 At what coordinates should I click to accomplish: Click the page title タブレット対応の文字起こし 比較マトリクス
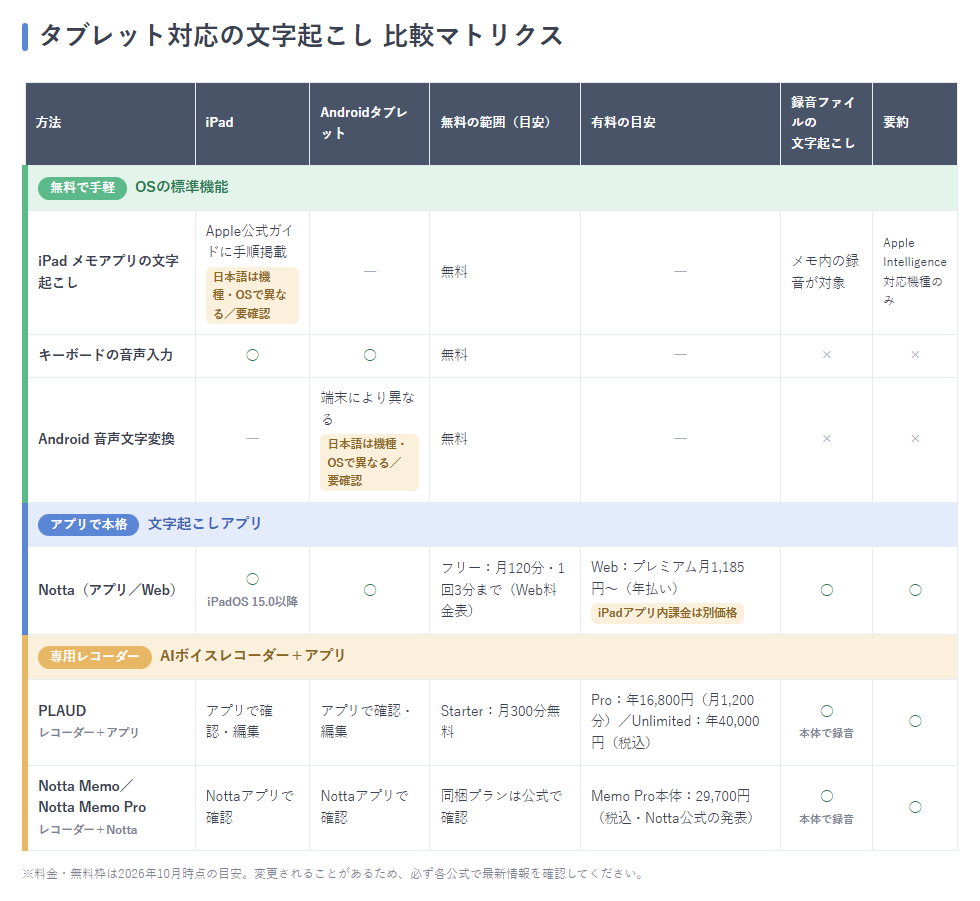coord(301,36)
